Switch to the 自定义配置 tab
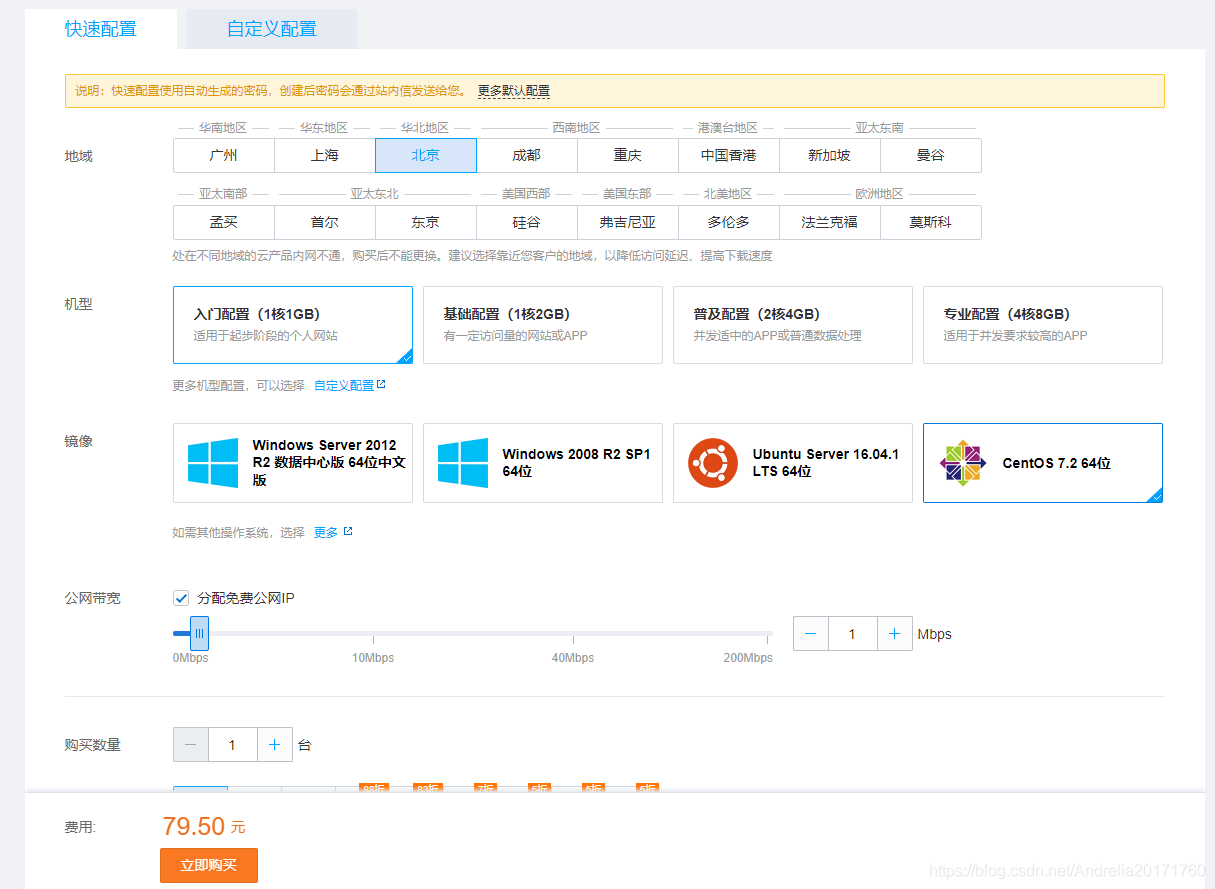This screenshot has width=1215, height=889. 271,29
